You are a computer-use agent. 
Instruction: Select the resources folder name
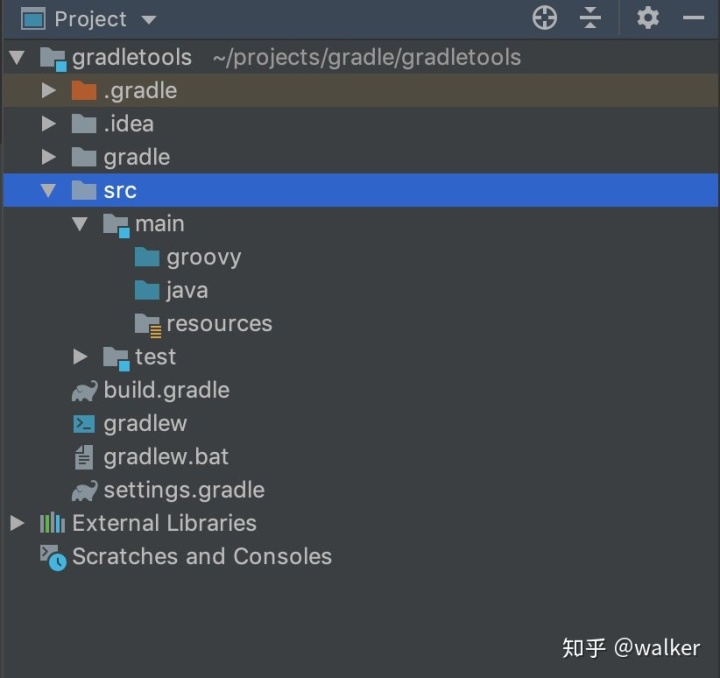[x=219, y=324]
